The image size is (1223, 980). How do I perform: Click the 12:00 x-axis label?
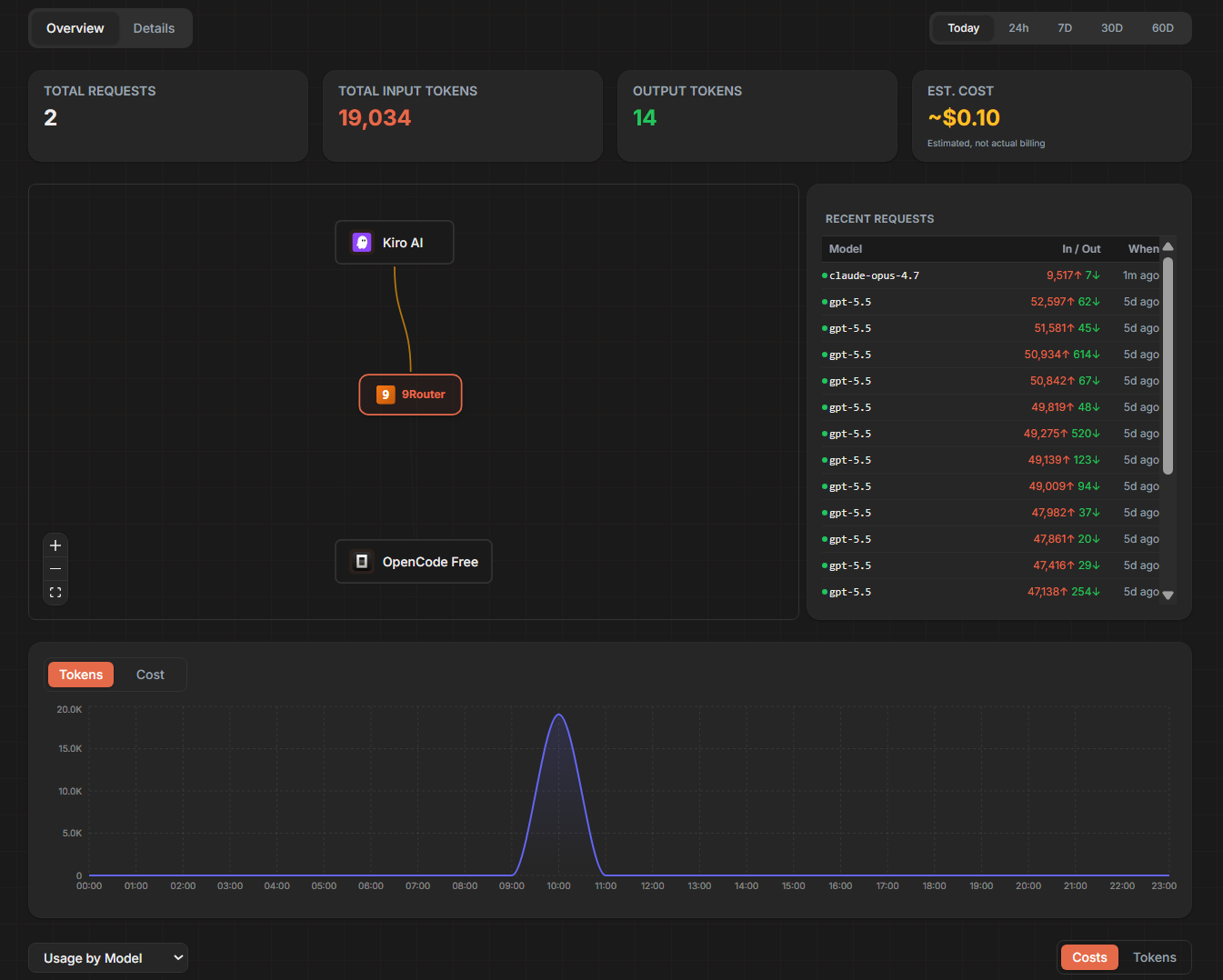pyautogui.click(x=653, y=885)
